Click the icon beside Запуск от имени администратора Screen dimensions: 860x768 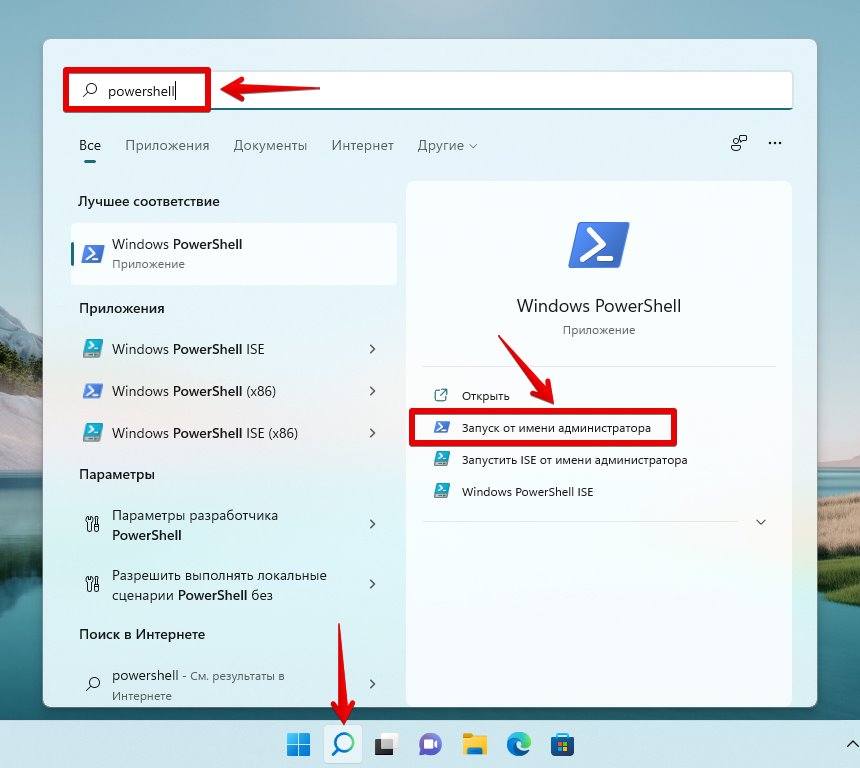[x=442, y=427]
